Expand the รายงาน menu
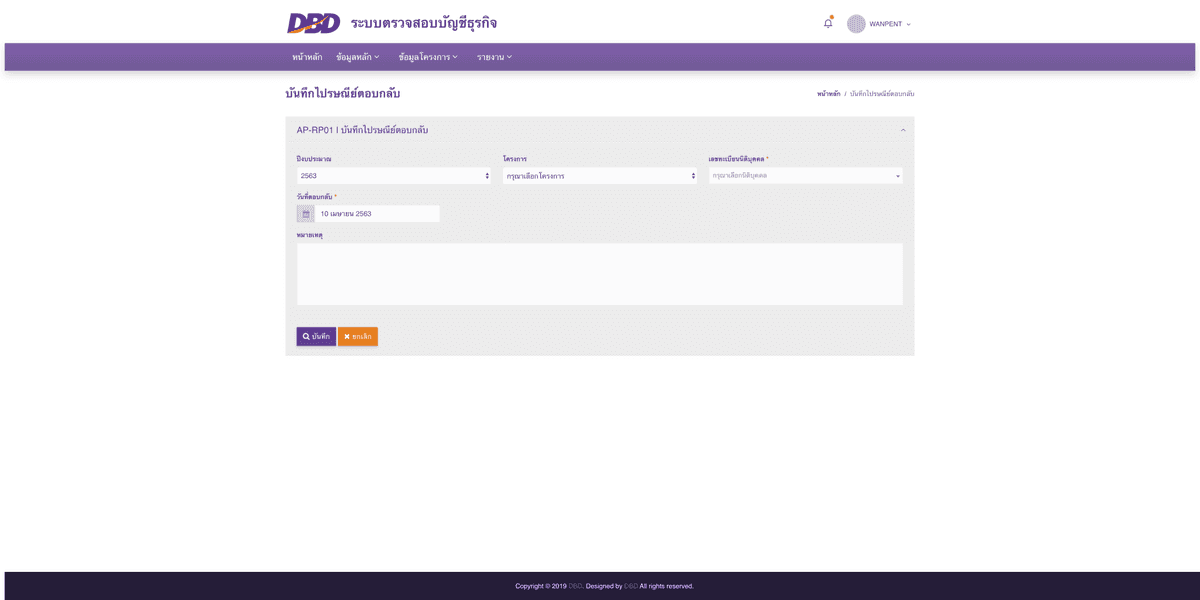 [x=494, y=57]
